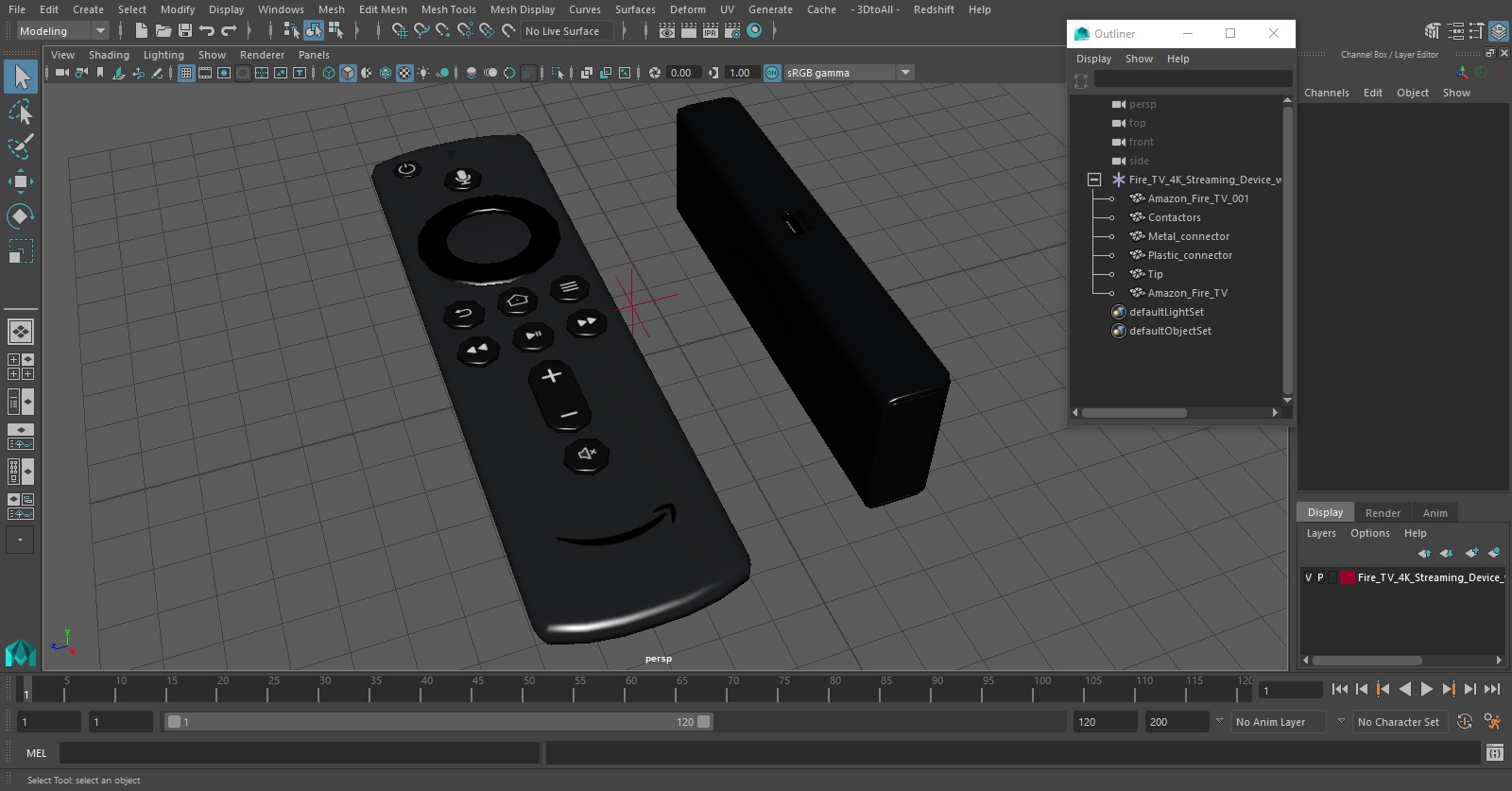
Task: Jump to end of playback range
Action: pyautogui.click(x=1492, y=689)
